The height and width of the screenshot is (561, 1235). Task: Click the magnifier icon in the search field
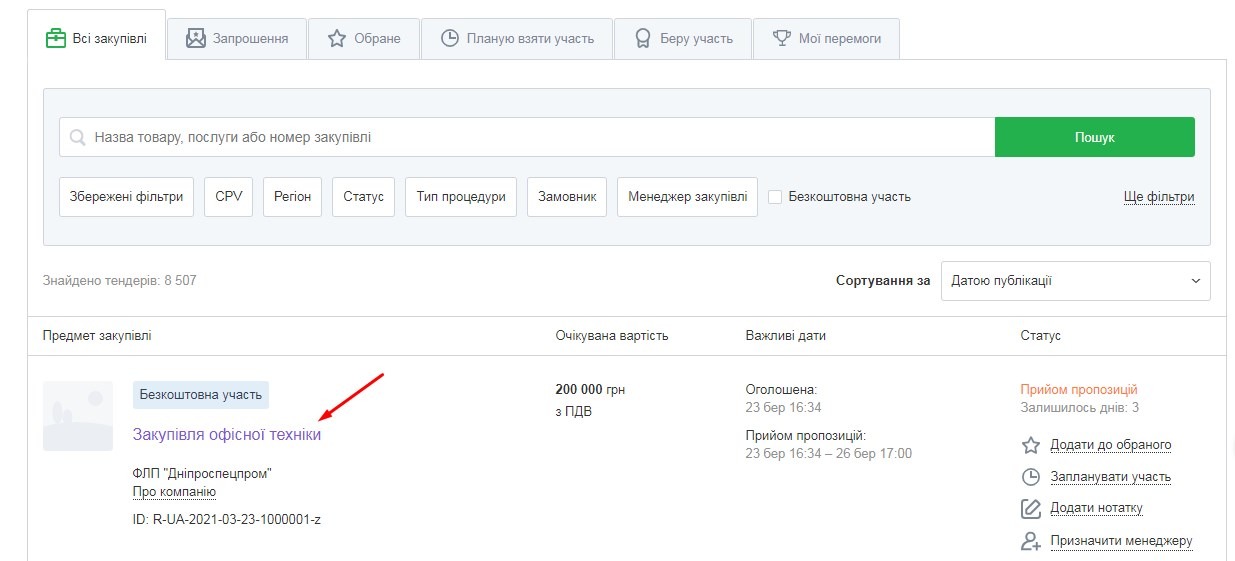coord(77,137)
